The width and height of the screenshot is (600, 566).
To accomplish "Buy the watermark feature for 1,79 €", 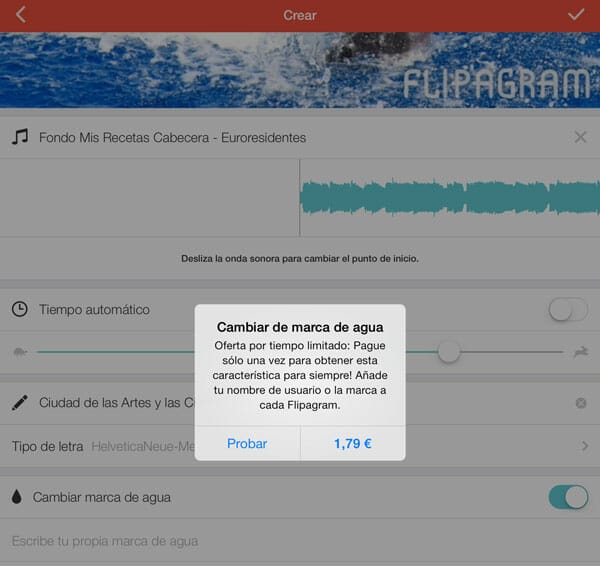I will 353,443.
